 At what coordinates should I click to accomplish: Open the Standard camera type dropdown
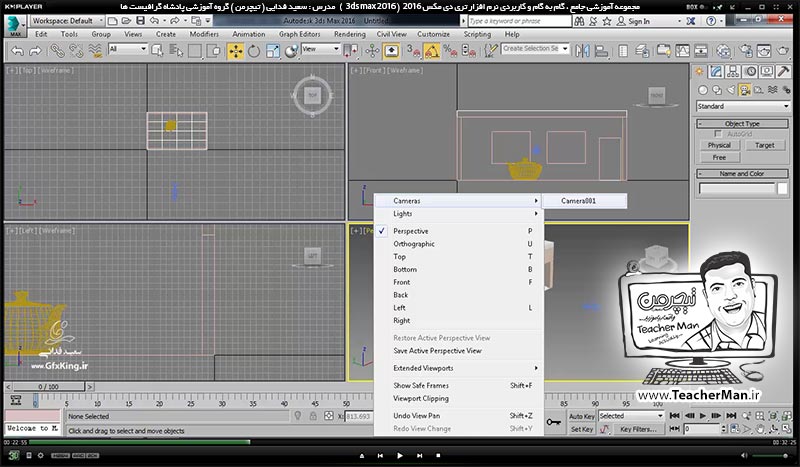pos(743,106)
